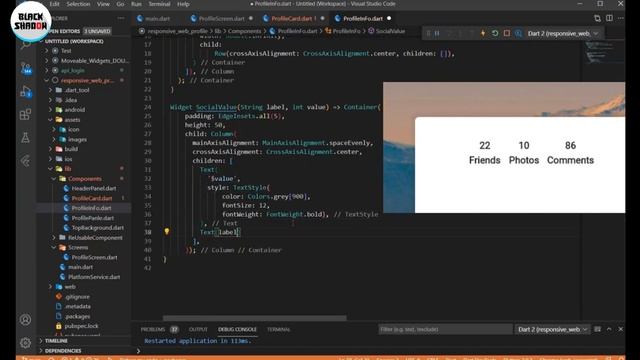This screenshot has width=640, height=360.
Task: Click the code minimap
Action: click(603, 52)
